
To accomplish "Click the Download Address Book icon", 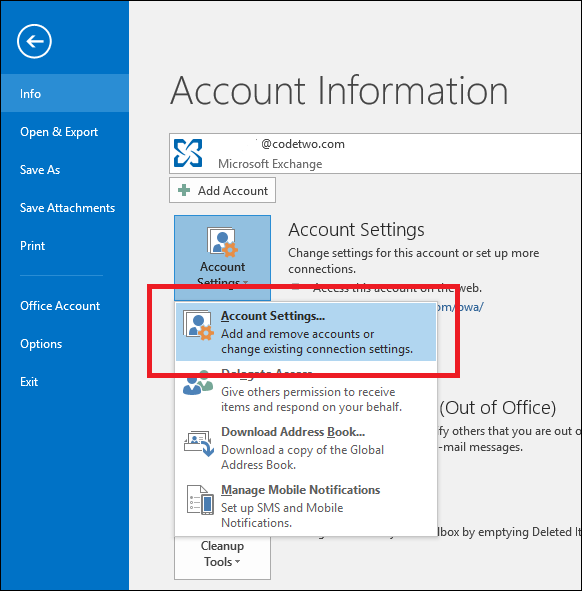I will (199, 443).
